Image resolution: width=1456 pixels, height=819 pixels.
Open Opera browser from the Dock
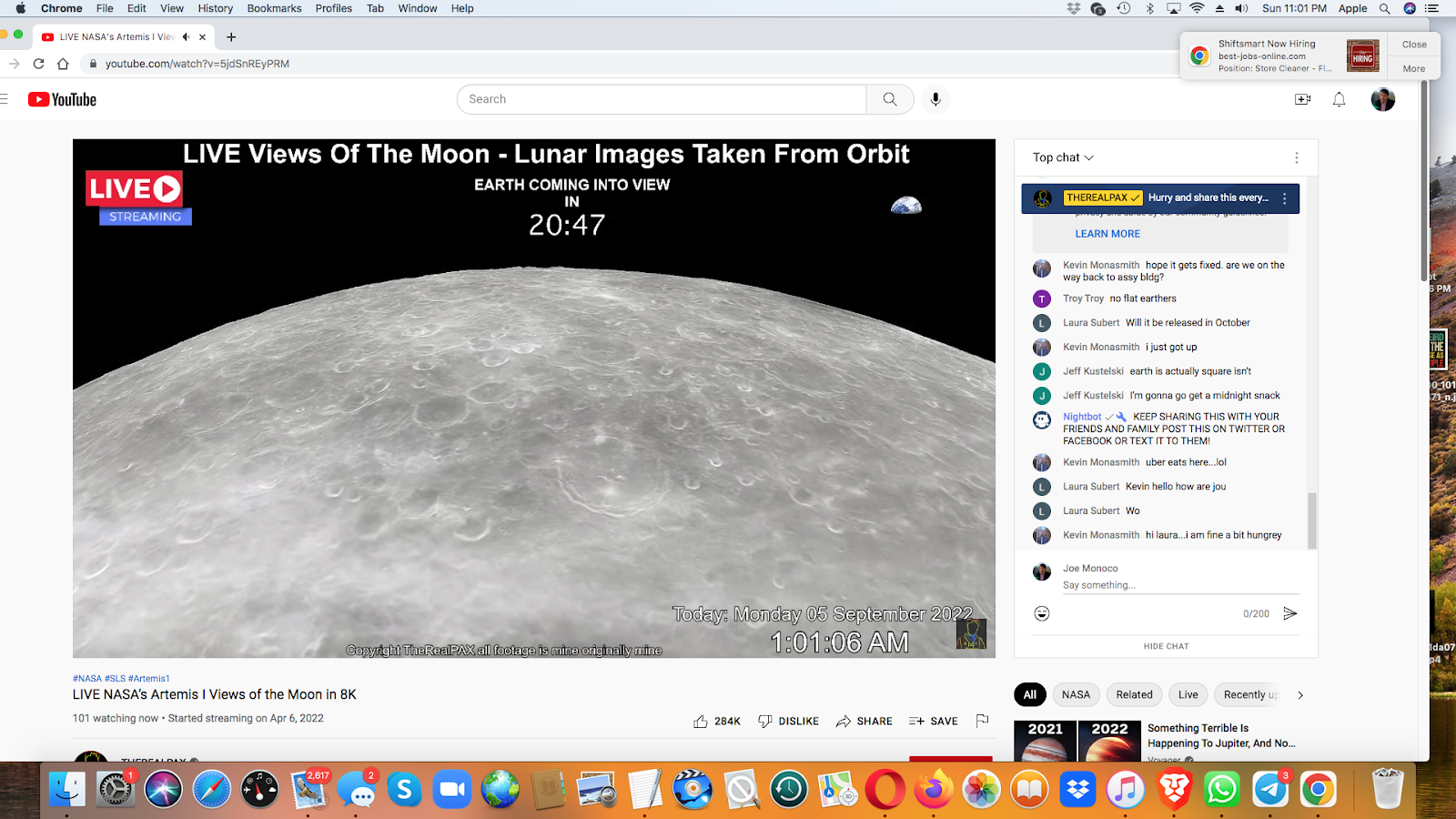pyautogui.click(x=885, y=789)
